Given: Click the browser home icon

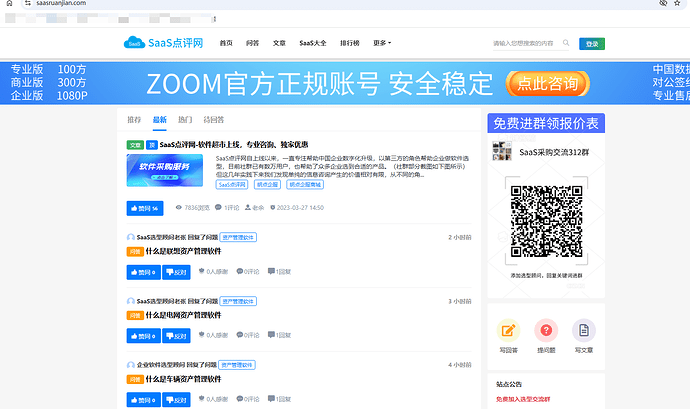Looking at the screenshot, I should (x=9, y=3).
